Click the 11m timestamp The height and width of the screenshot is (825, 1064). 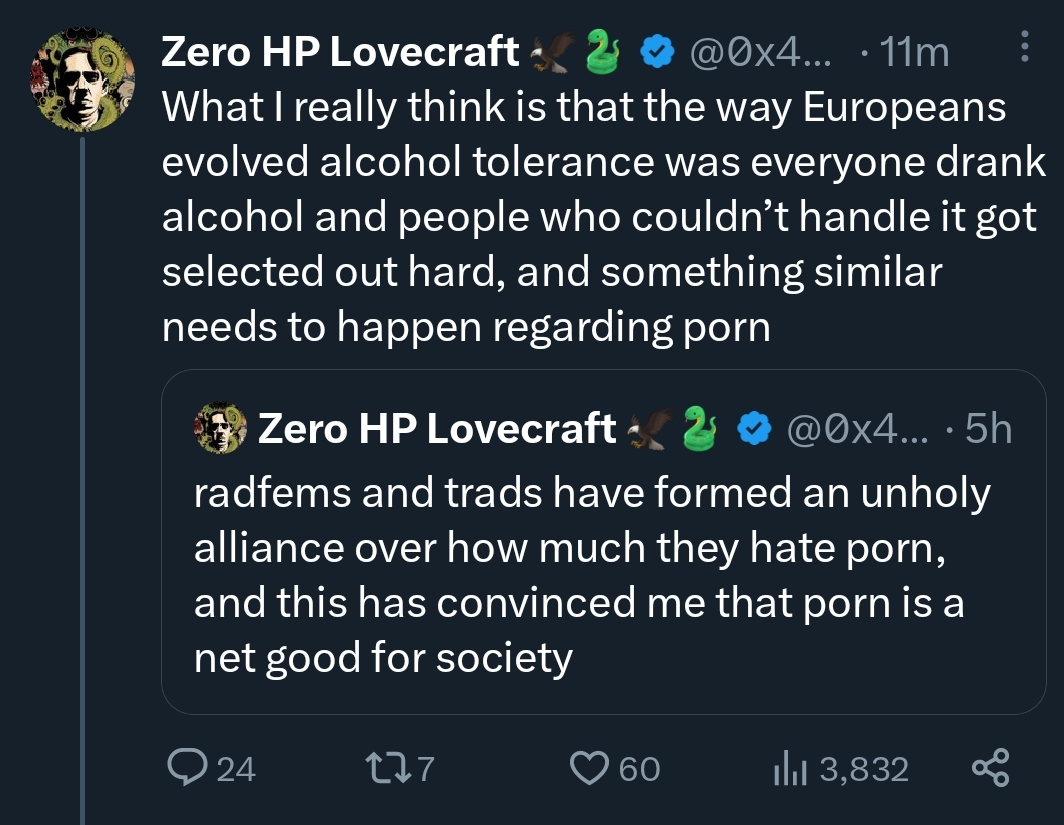(x=914, y=52)
